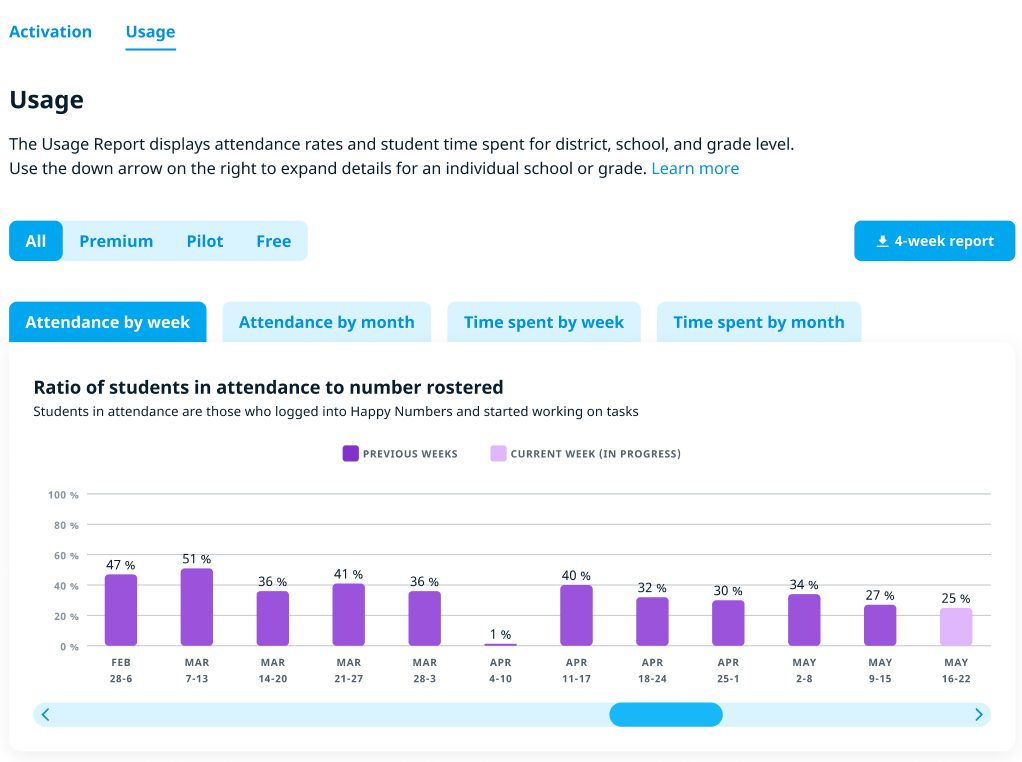
Task: View Time spent by month tab
Action: click(x=758, y=322)
